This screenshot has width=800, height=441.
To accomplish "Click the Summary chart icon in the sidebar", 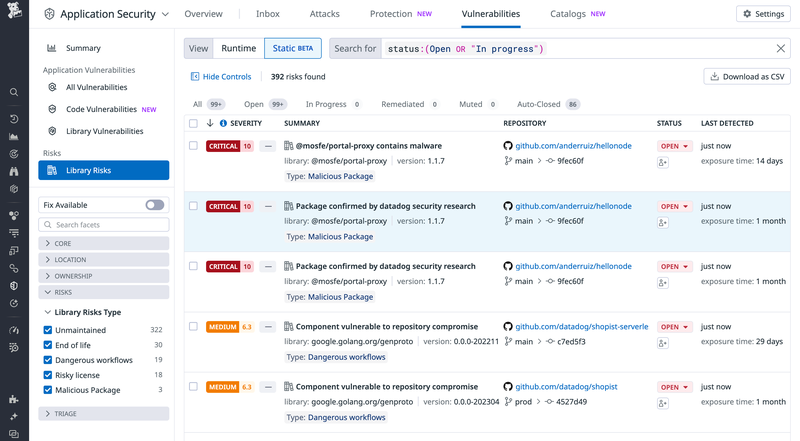I will 53,48.
